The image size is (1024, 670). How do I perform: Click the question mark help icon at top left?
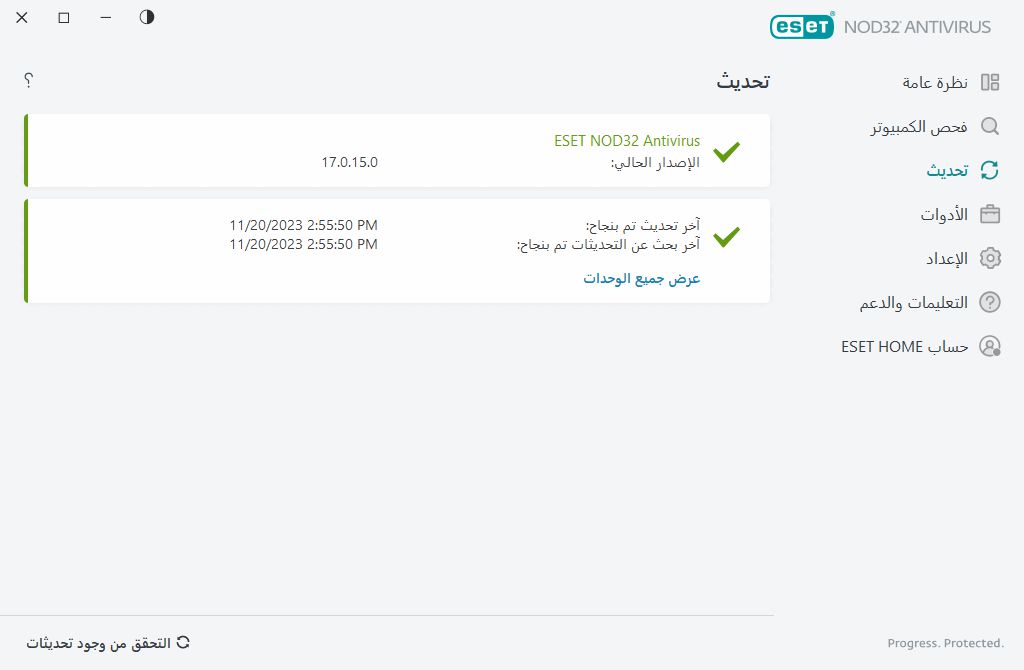coord(29,80)
